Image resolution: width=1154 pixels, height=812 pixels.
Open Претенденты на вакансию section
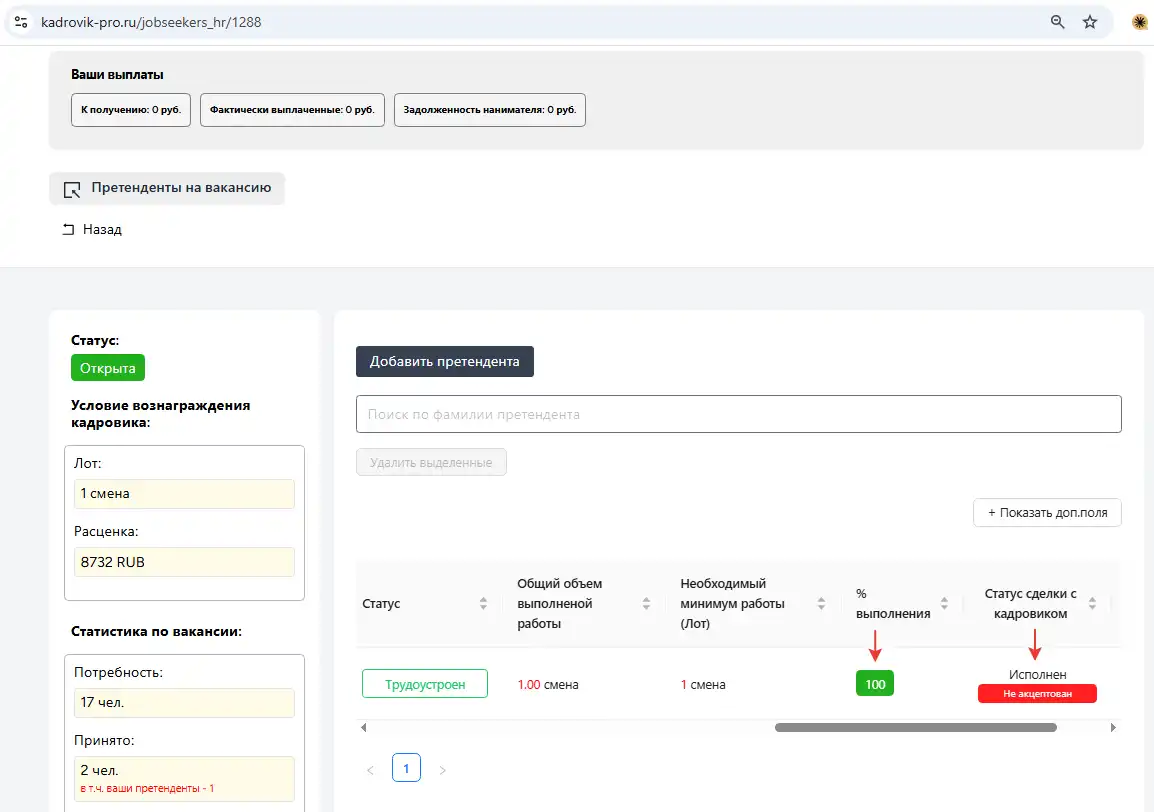(167, 188)
